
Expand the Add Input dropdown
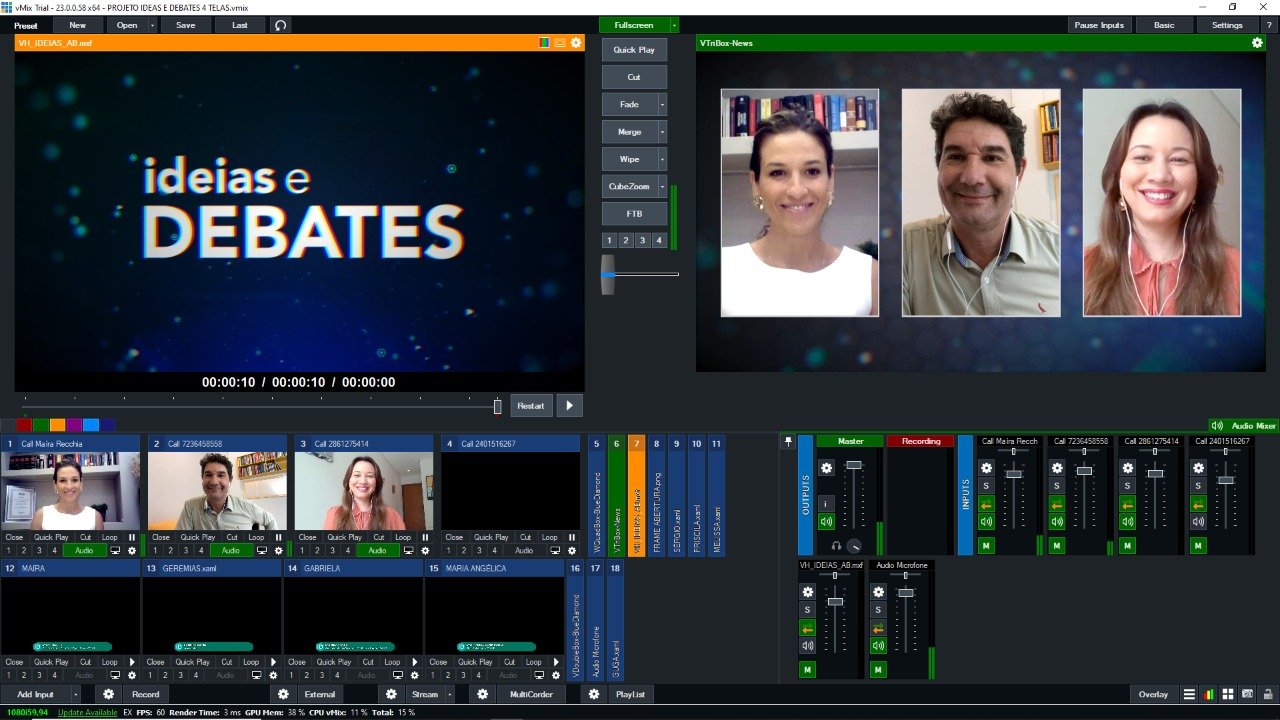pyautogui.click(x=74, y=694)
